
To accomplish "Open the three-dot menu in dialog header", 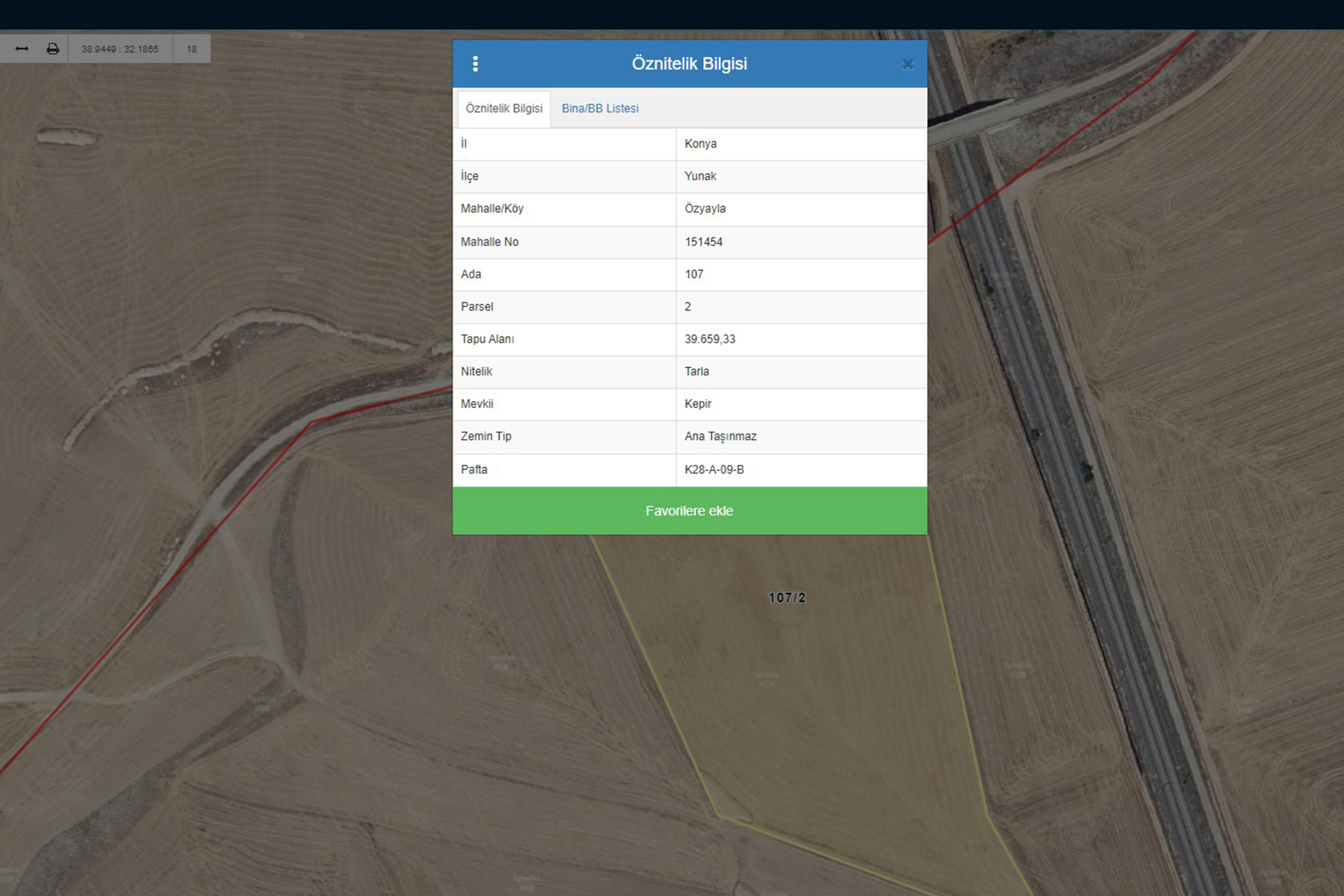I will (475, 64).
